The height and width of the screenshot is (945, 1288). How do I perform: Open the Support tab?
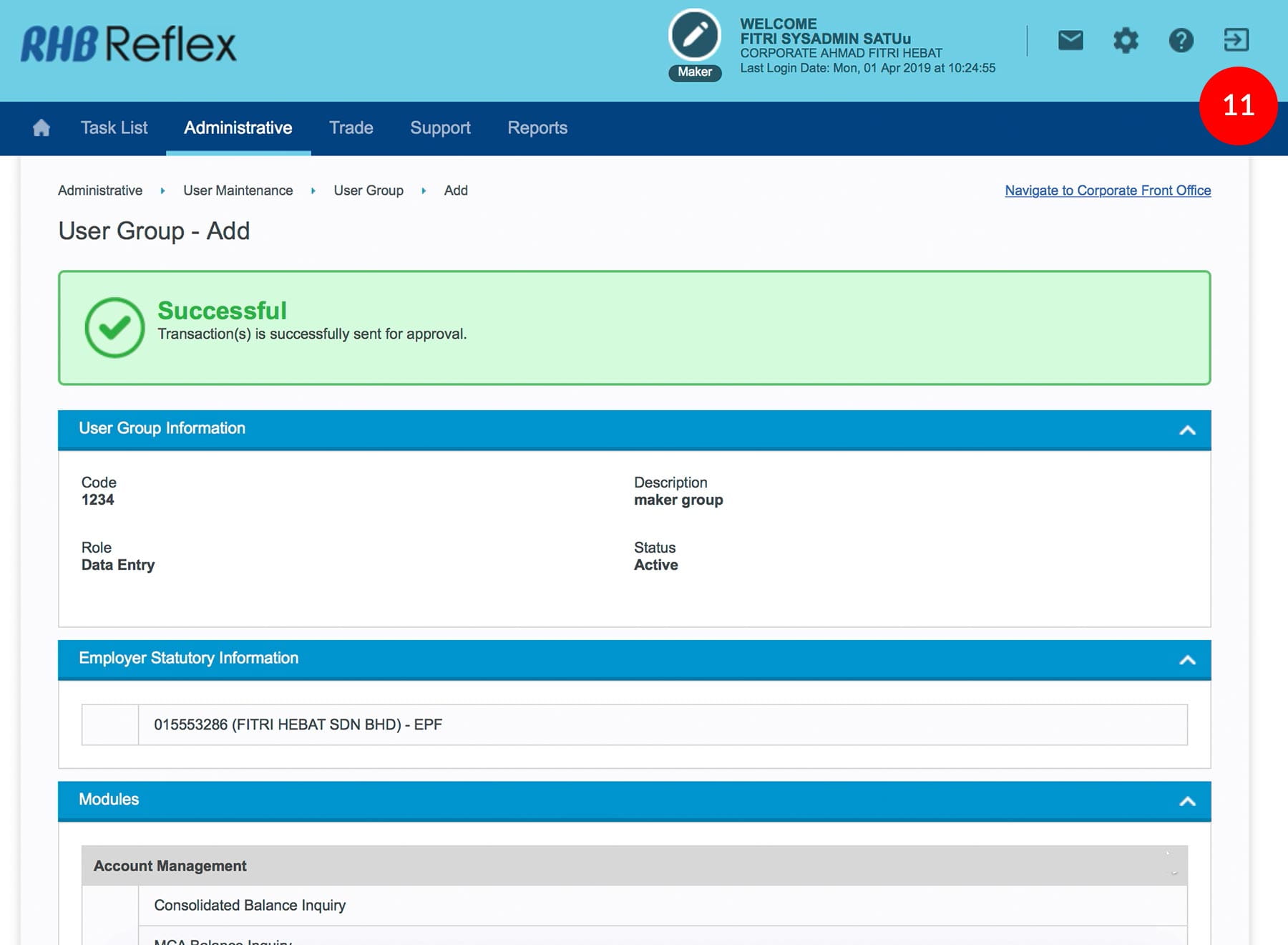pos(440,128)
